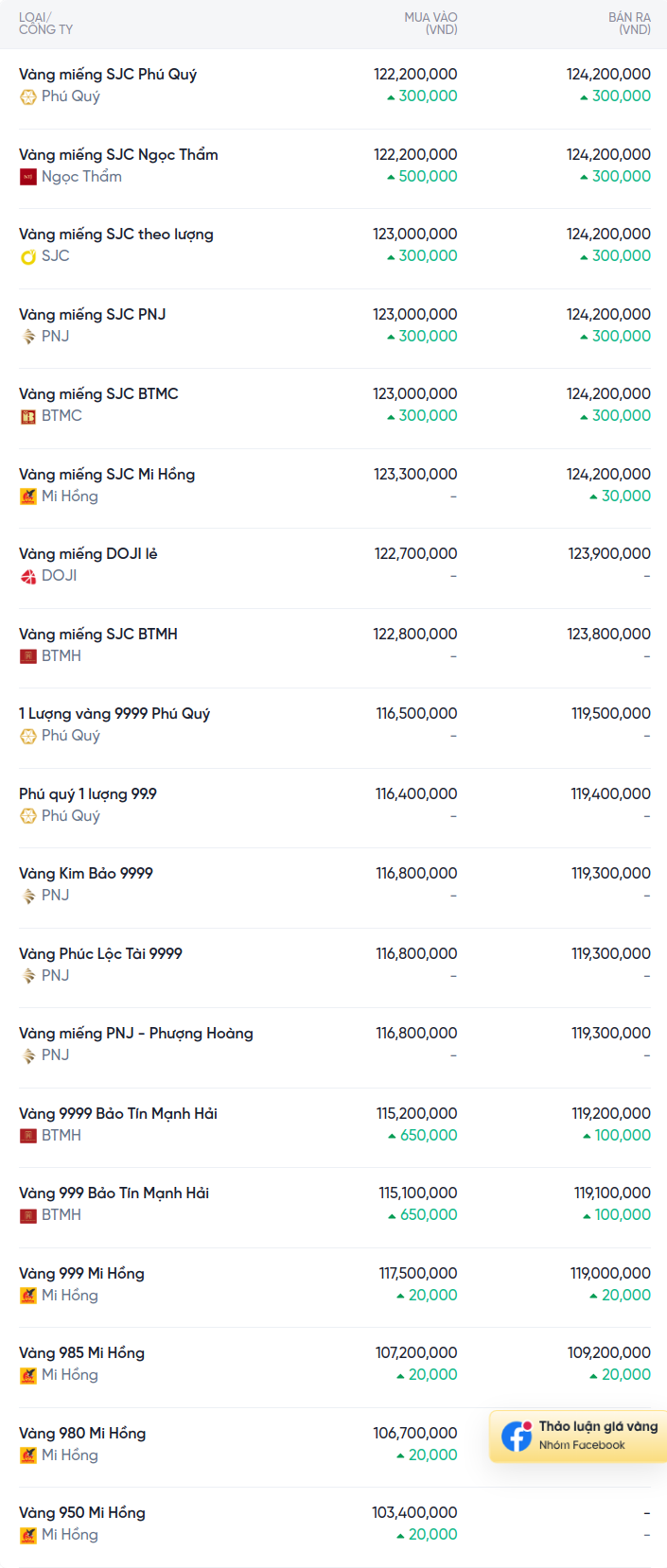The image size is (667, 1568).
Task: Click the Mi Hồng logo under Vàng miếng SJC Mi Hồng
Action: point(28,497)
